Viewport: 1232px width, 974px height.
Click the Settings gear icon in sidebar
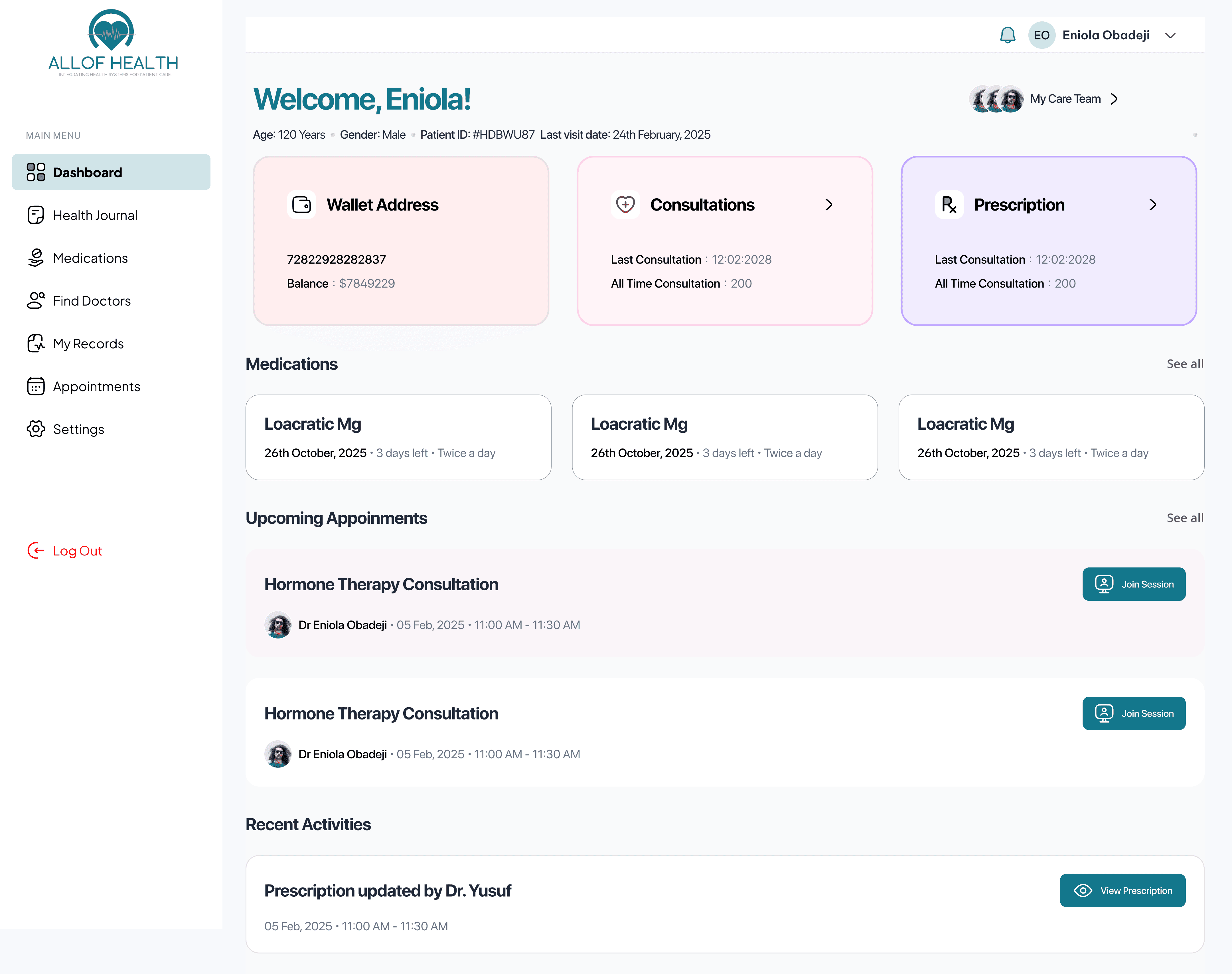coord(35,429)
